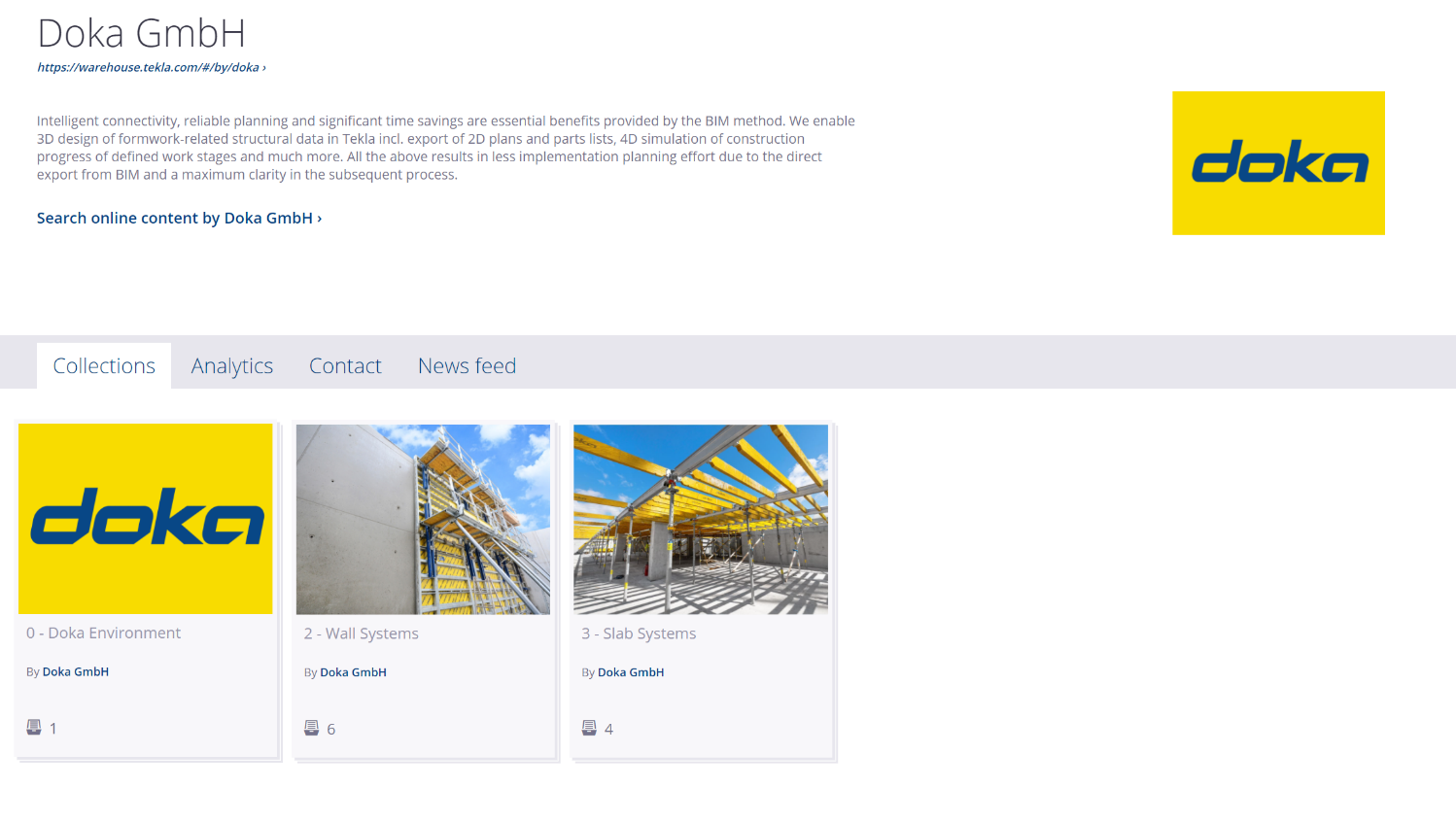This screenshot has height=822, width=1456.
Task: Open the Contact tab
Action: pos(345,365)
